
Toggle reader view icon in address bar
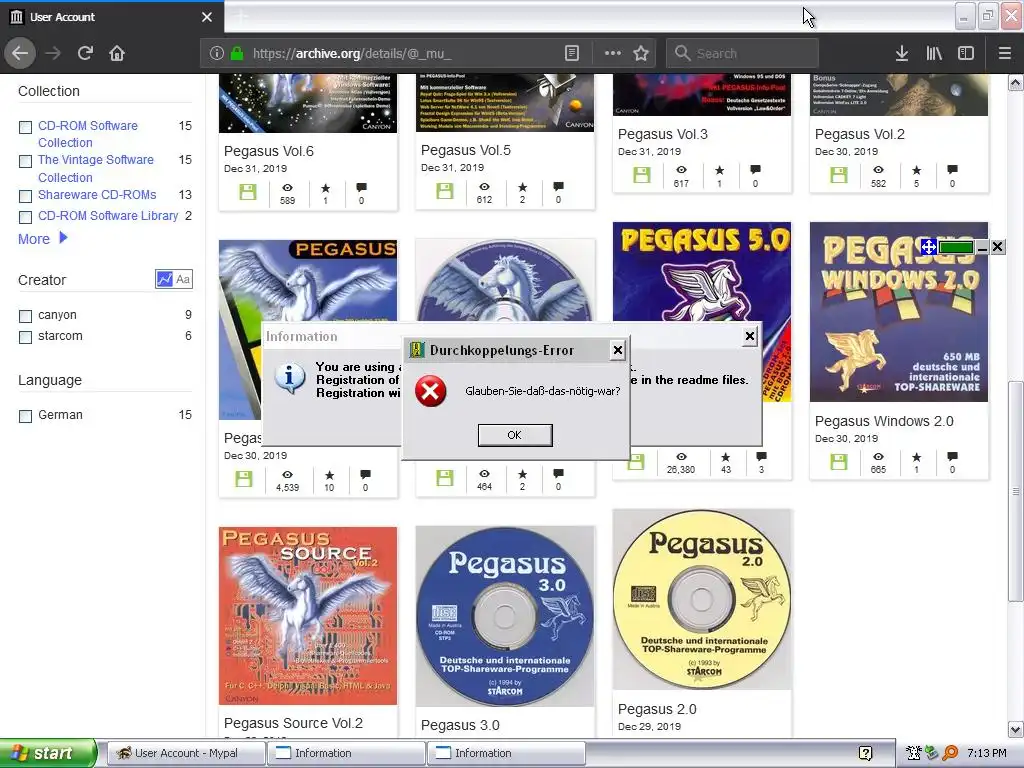571,53
